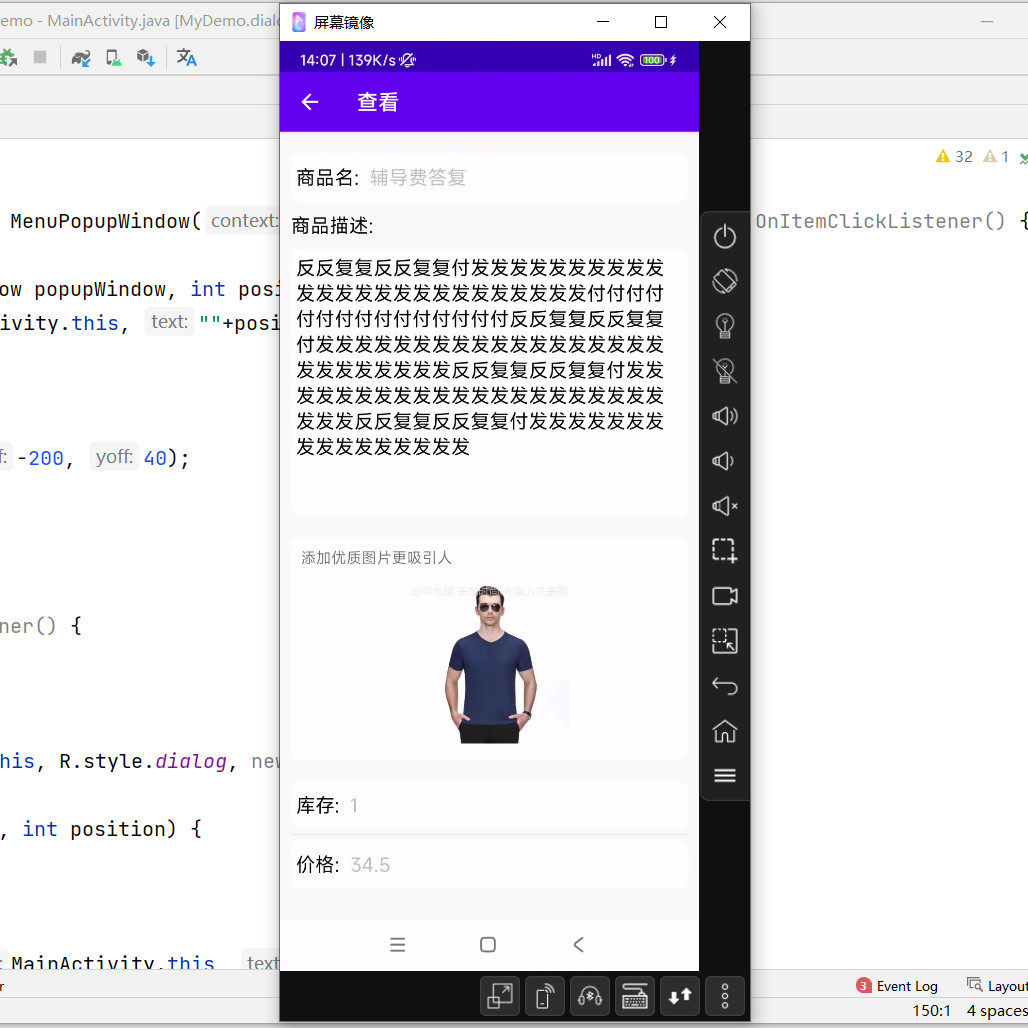This screenshot has height=1028, width=1028.
Task: Rotate the mirrored device screen
Action: (724, 281)
